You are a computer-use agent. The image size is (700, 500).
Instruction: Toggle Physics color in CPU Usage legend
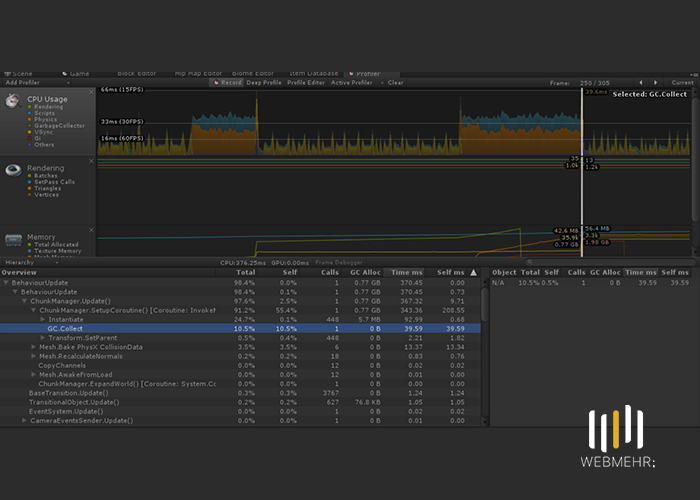[x=29, y=120]
